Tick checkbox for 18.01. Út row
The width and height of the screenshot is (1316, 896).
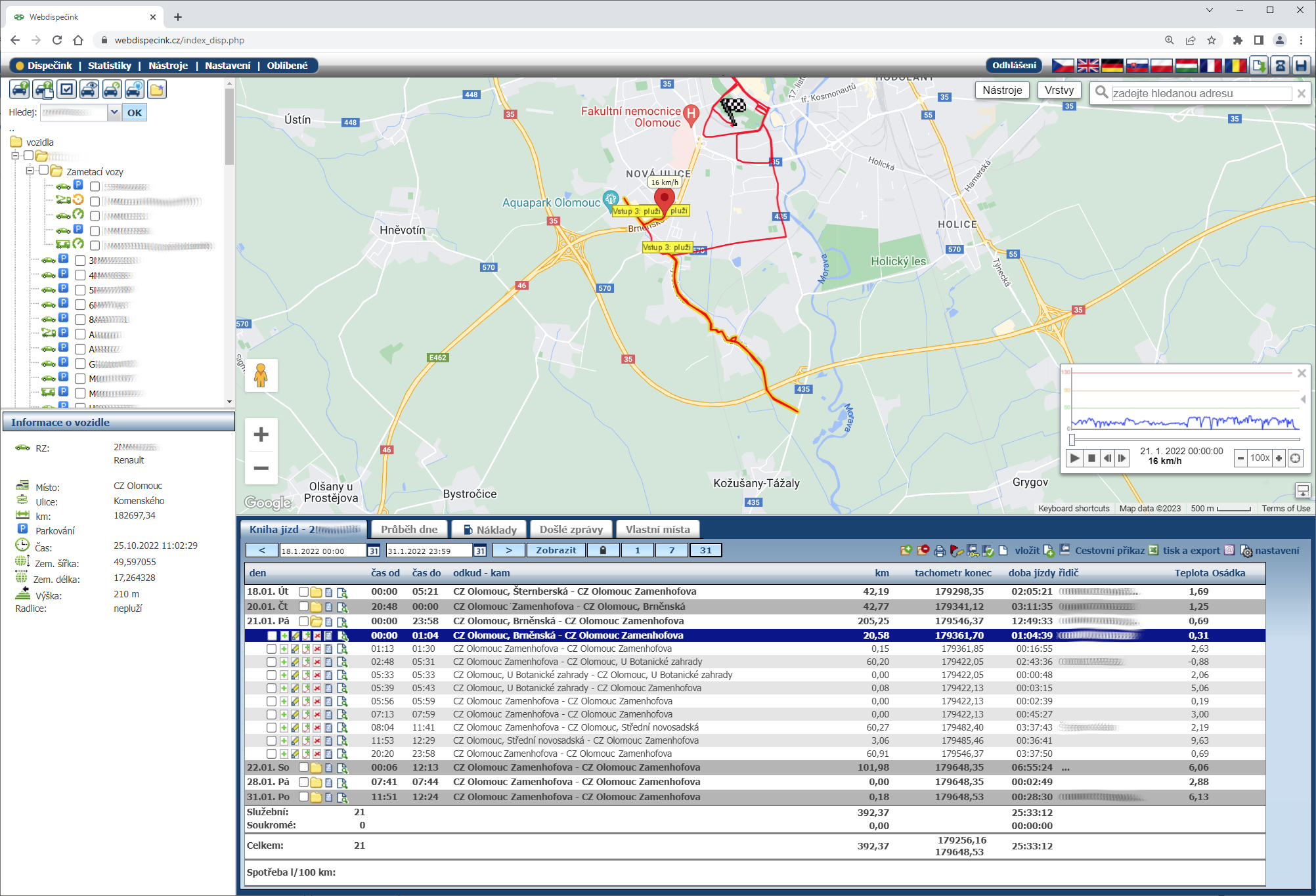pyautogui.click(x=303, y=591)
